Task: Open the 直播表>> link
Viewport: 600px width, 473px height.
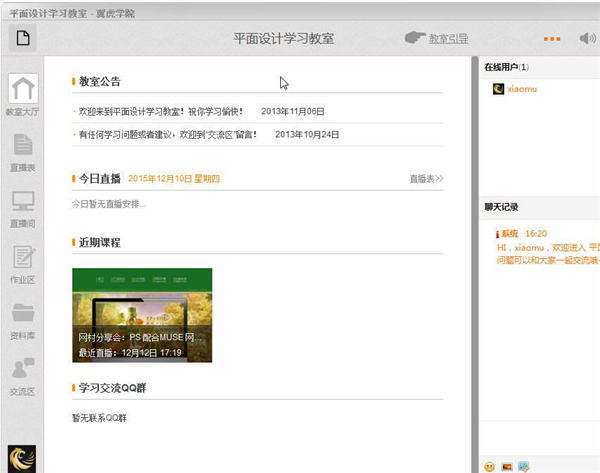Action: pos(426,179)
